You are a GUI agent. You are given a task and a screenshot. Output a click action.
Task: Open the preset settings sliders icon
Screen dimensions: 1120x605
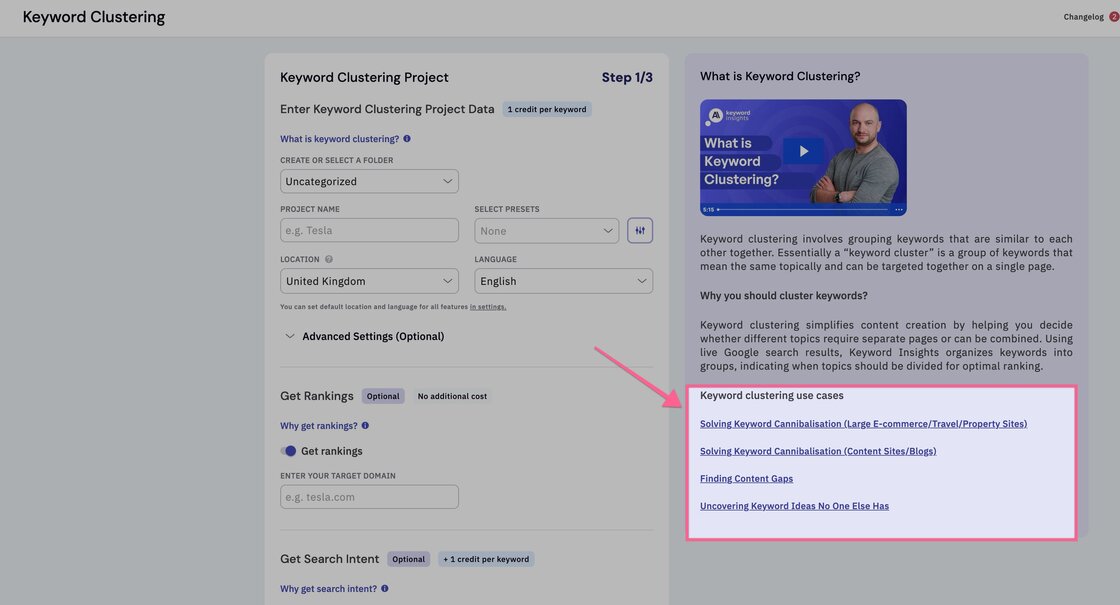click(639, 231)
